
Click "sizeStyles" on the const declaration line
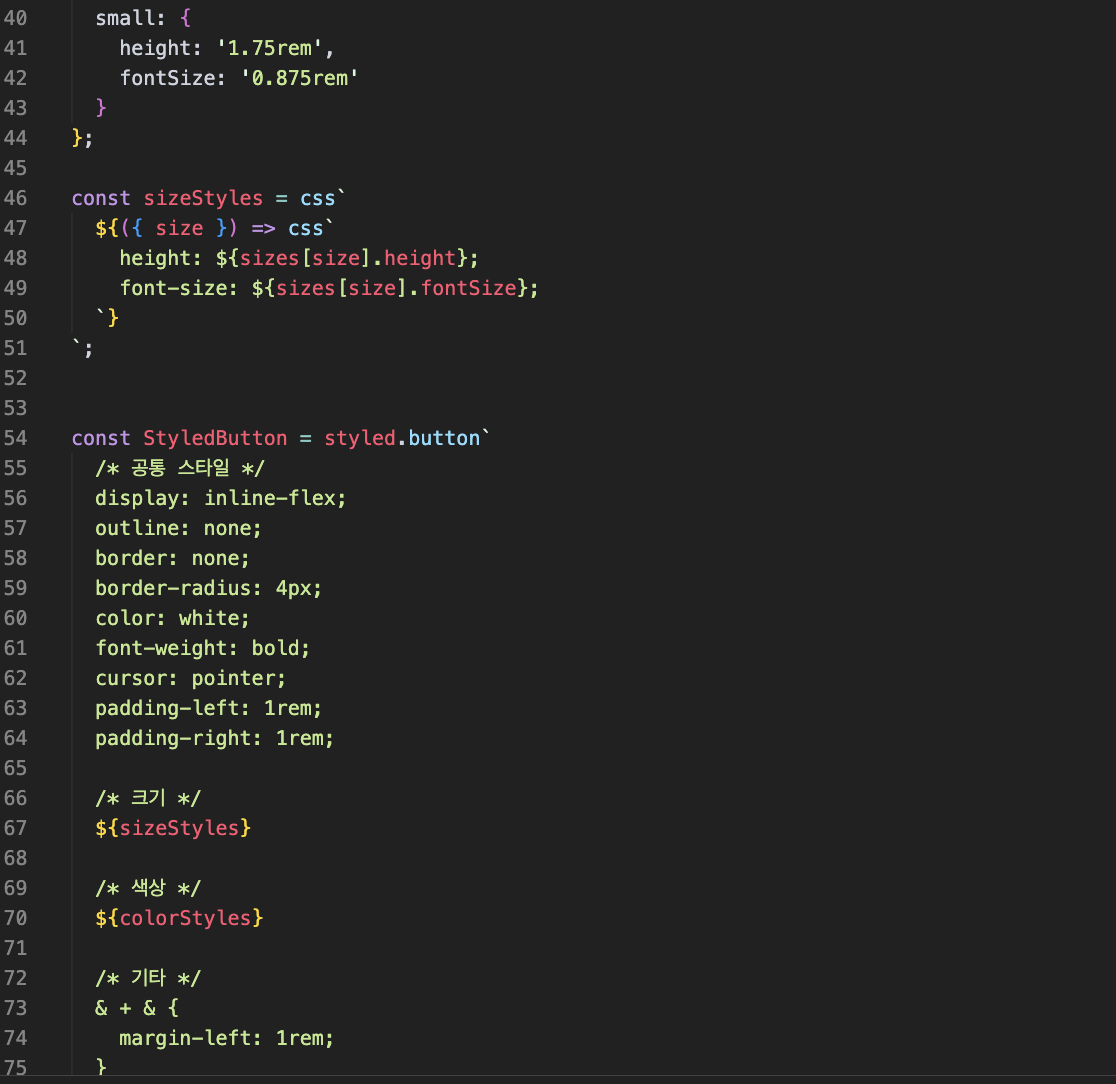203,198
